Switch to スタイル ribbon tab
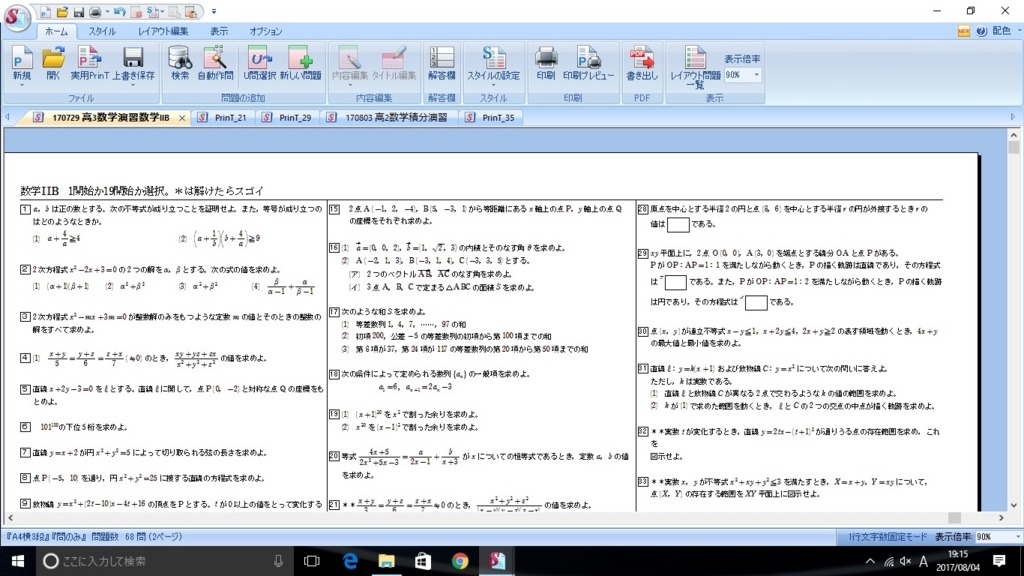Viewport: 1024px width, 576px height. point(102,31)
